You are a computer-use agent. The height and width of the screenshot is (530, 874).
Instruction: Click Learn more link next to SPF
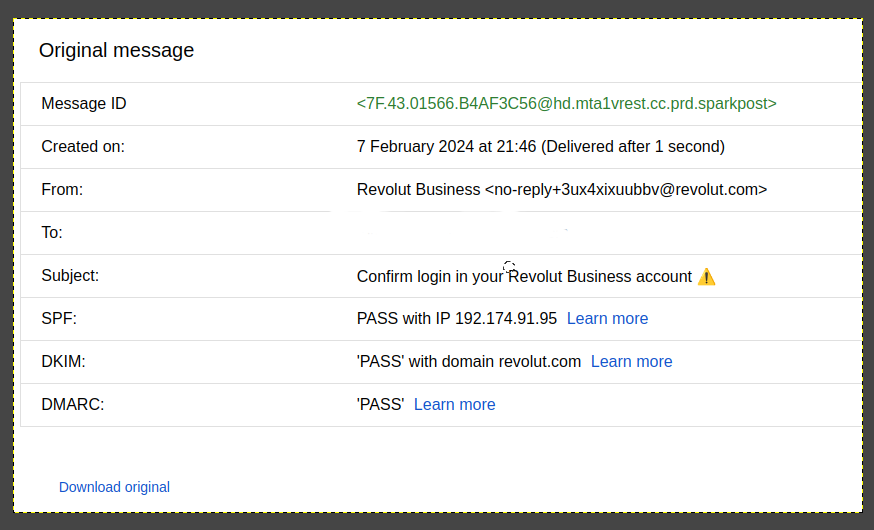pyautogui.click(x=607, y=318)
